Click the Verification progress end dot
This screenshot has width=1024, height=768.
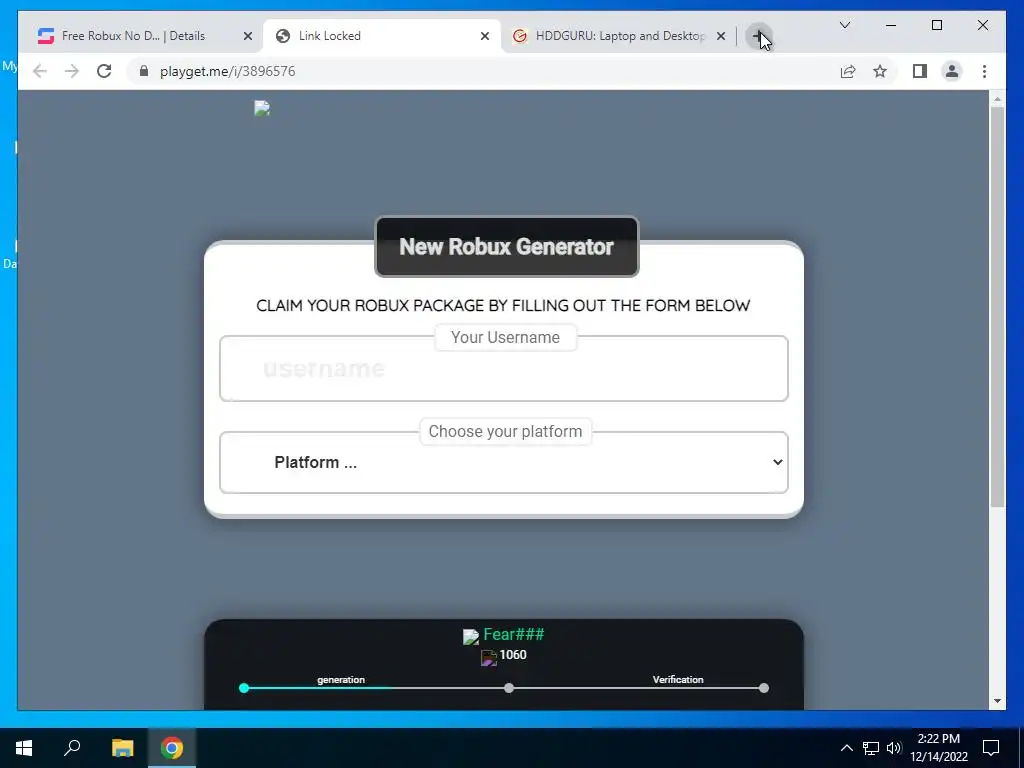(764, 688)
